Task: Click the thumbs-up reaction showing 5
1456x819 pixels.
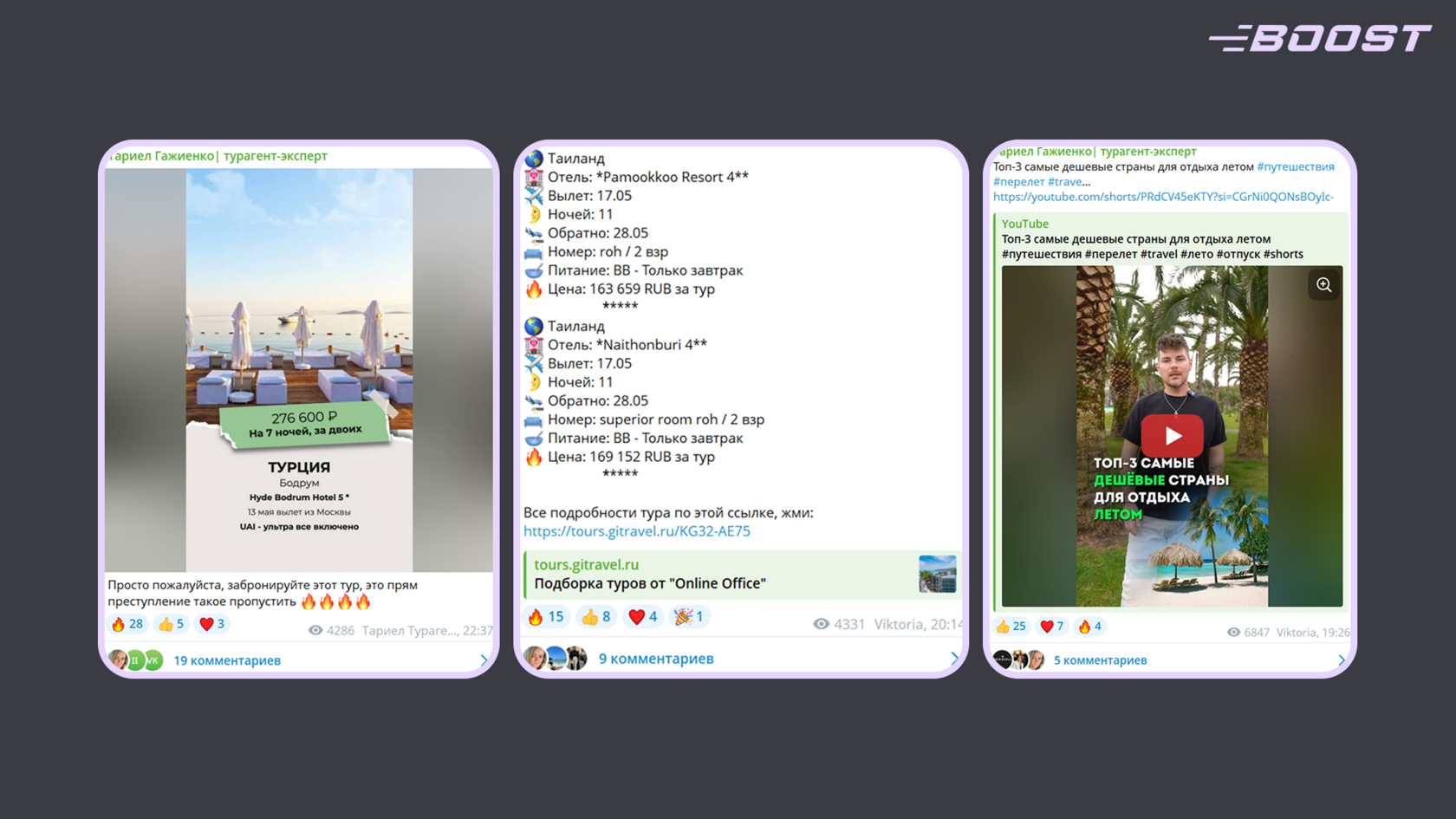Action: click(171, 624)
